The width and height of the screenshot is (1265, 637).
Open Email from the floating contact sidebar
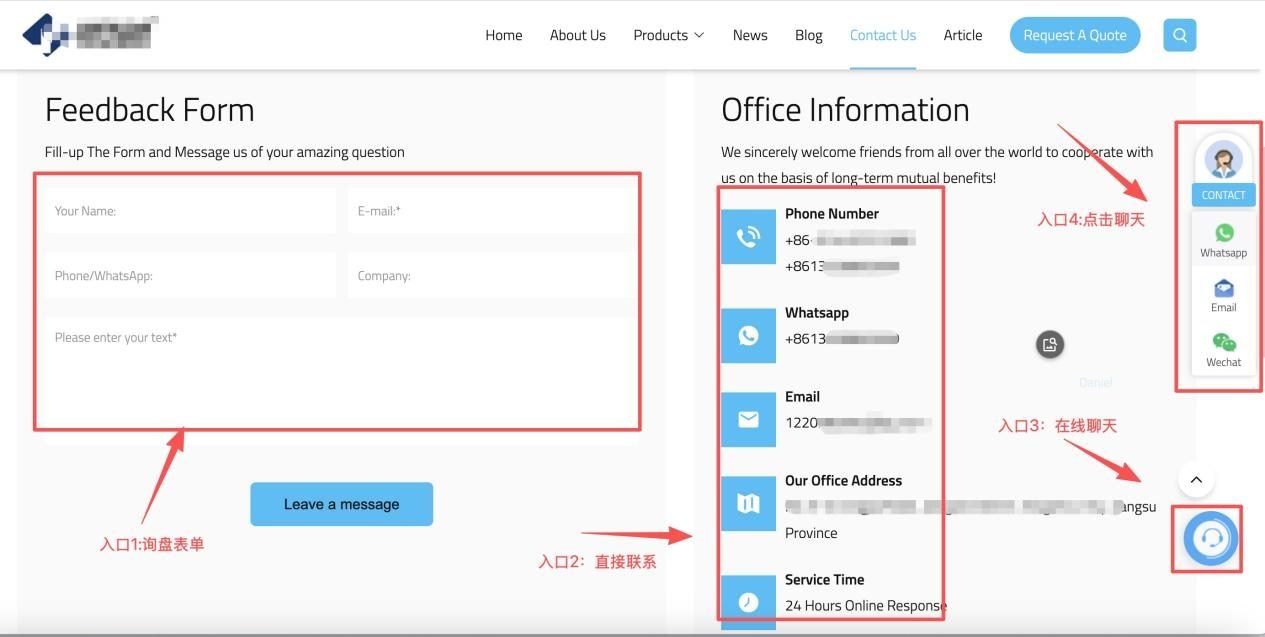click(x=1224, y=296)
